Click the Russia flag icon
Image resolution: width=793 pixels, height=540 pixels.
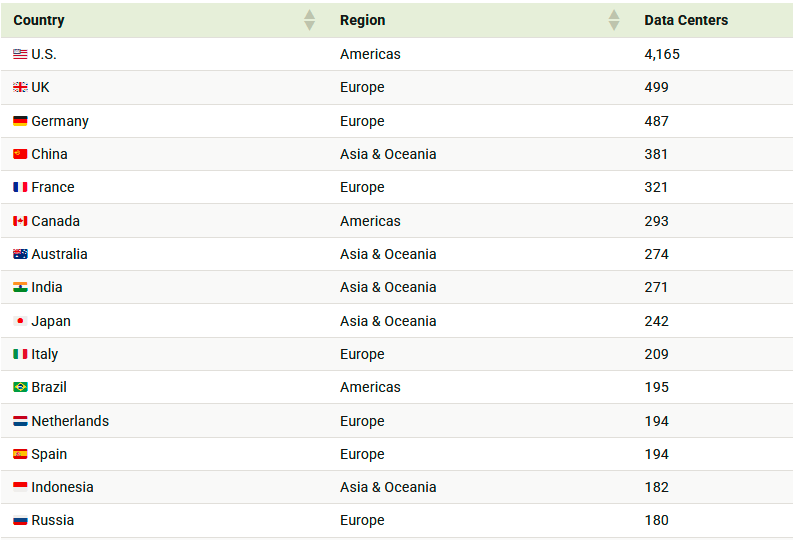point(20,520)
